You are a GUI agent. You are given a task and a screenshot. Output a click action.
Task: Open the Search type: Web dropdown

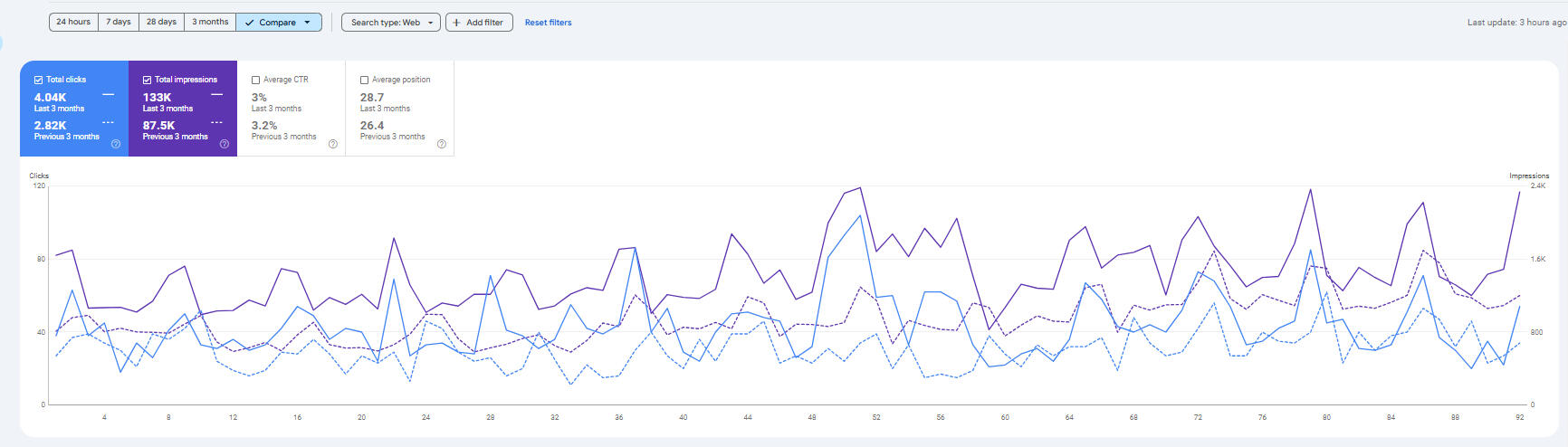[390, 23]
